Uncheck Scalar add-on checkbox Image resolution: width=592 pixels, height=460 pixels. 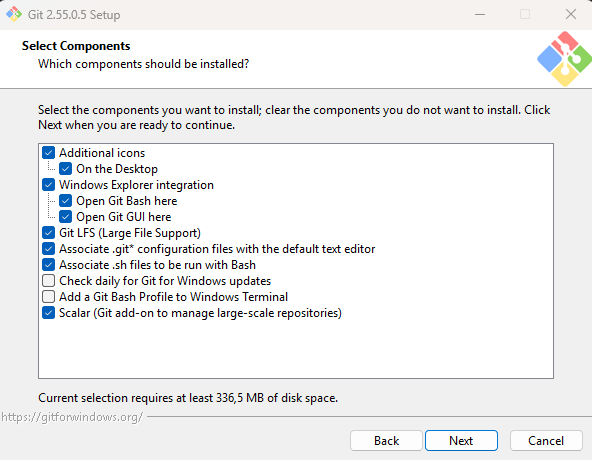[x=48, y=313]
